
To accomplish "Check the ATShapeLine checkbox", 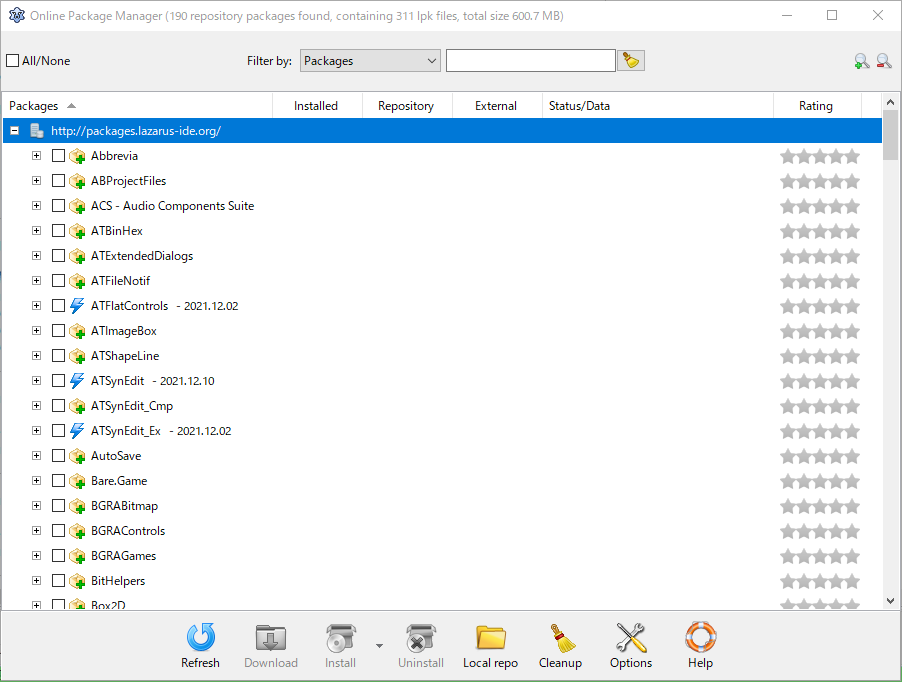I will click(x=58, y=355).
